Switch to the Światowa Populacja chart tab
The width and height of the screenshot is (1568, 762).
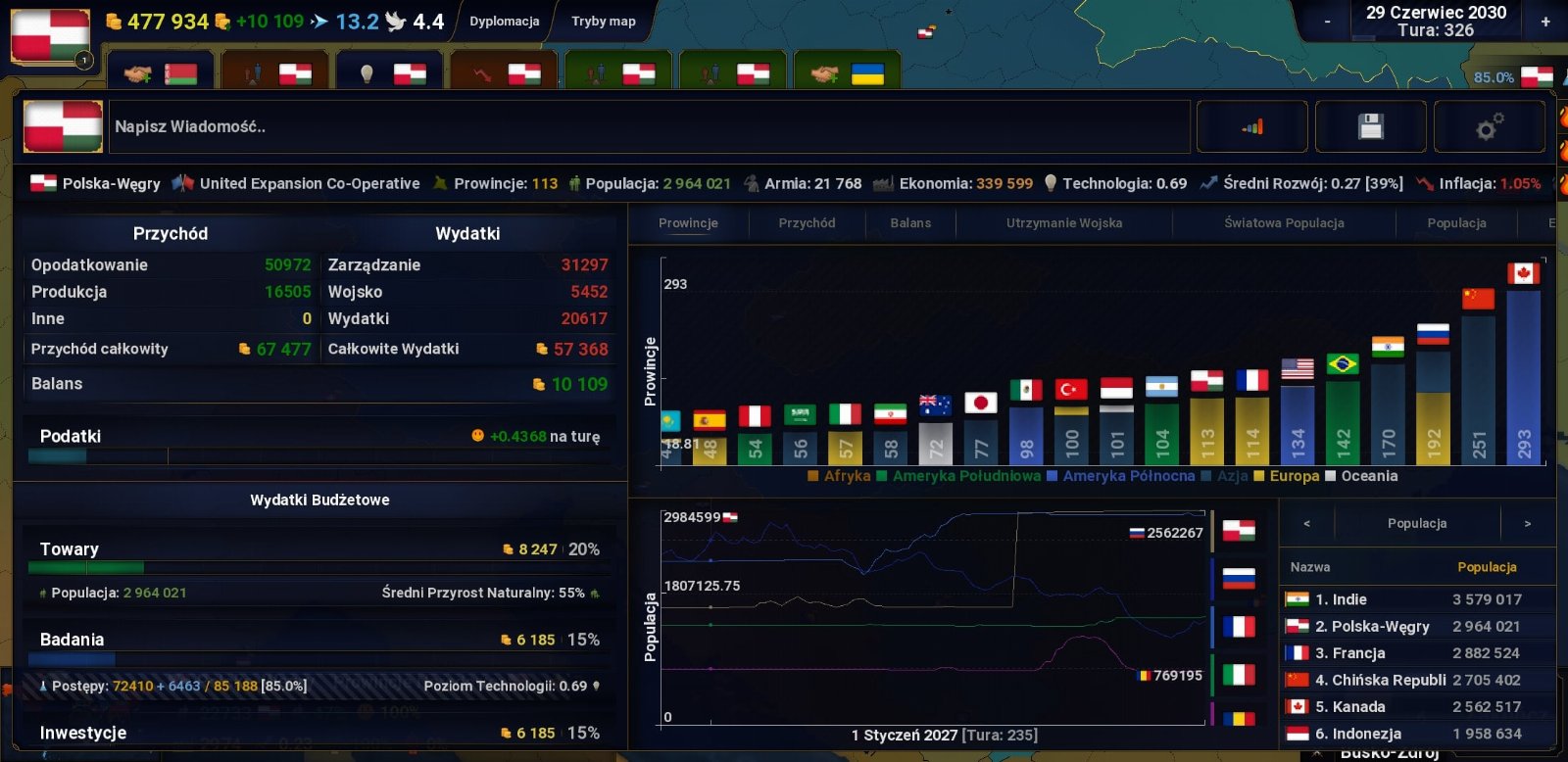point(1283,223)
